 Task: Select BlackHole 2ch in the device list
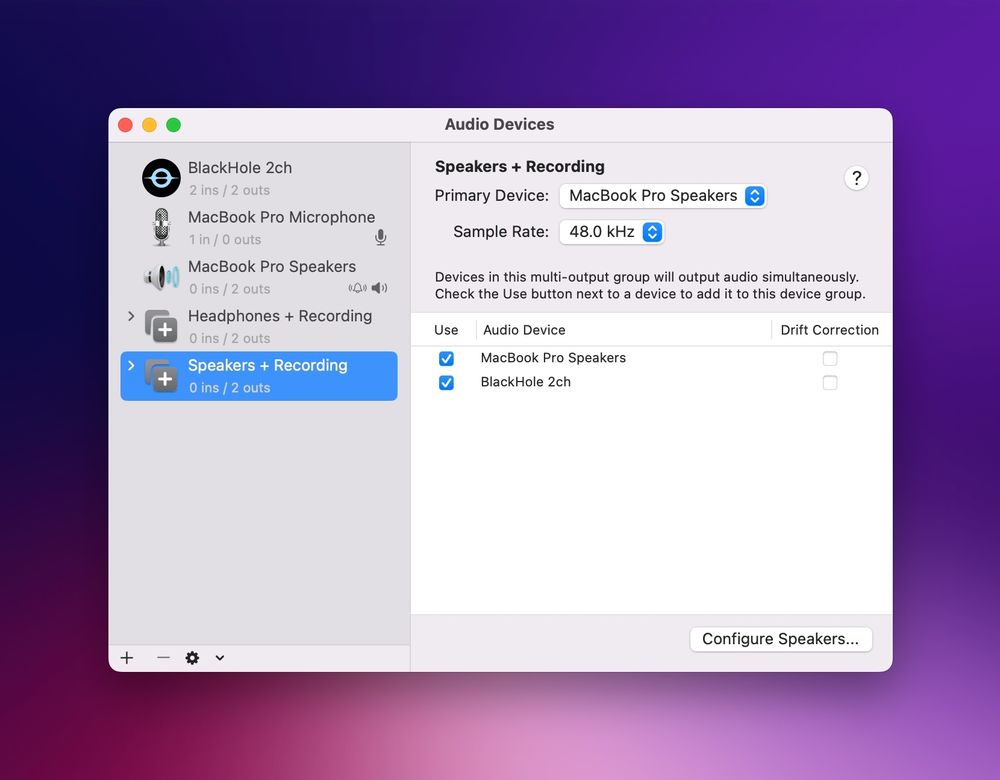259,178
